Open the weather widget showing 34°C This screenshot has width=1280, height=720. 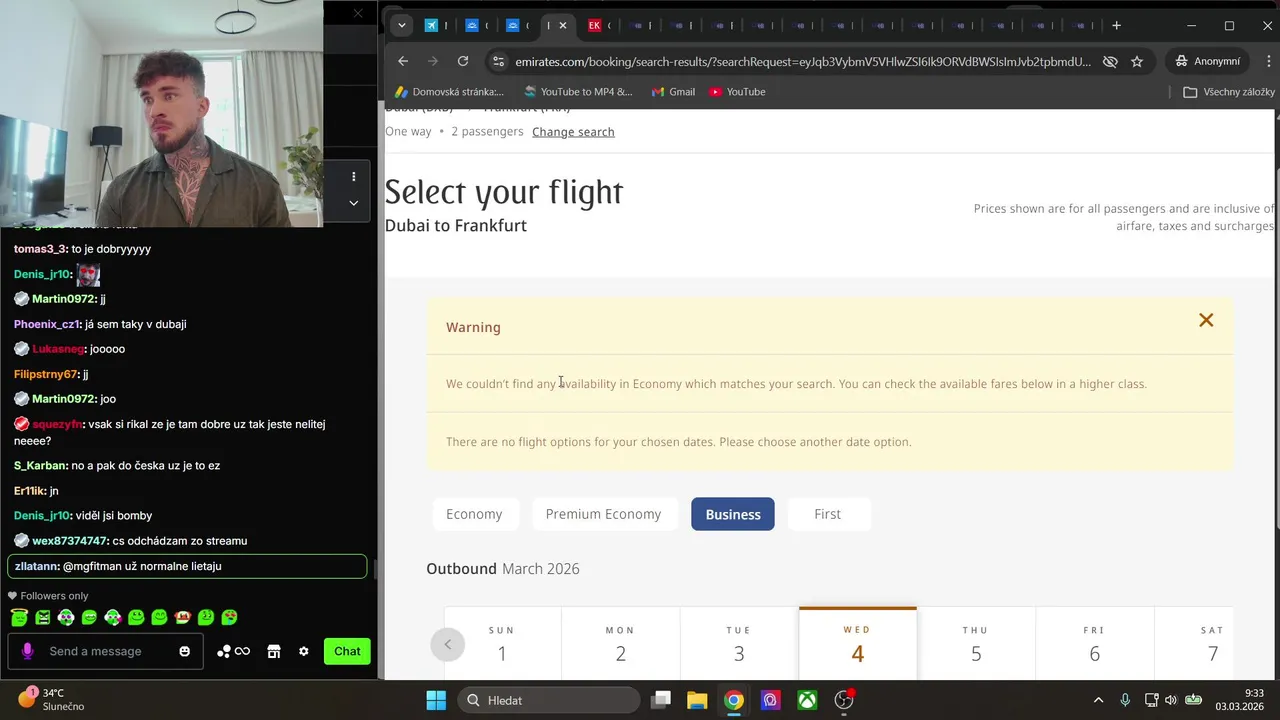click(x=50, y=699)
